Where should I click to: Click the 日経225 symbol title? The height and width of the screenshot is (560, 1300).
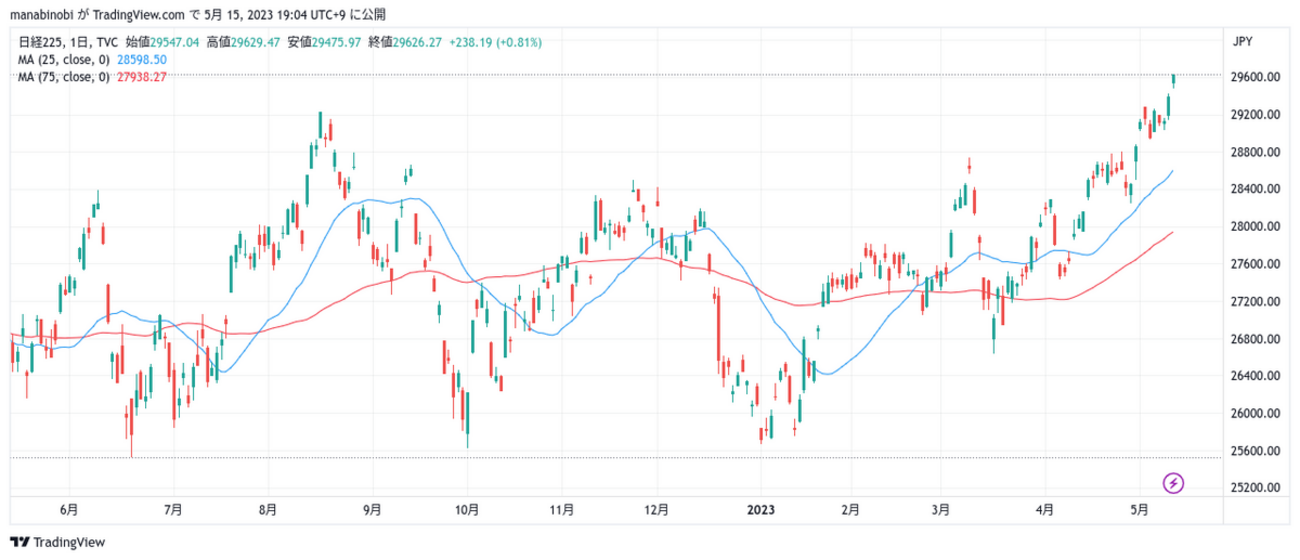(x=39, y=43)
